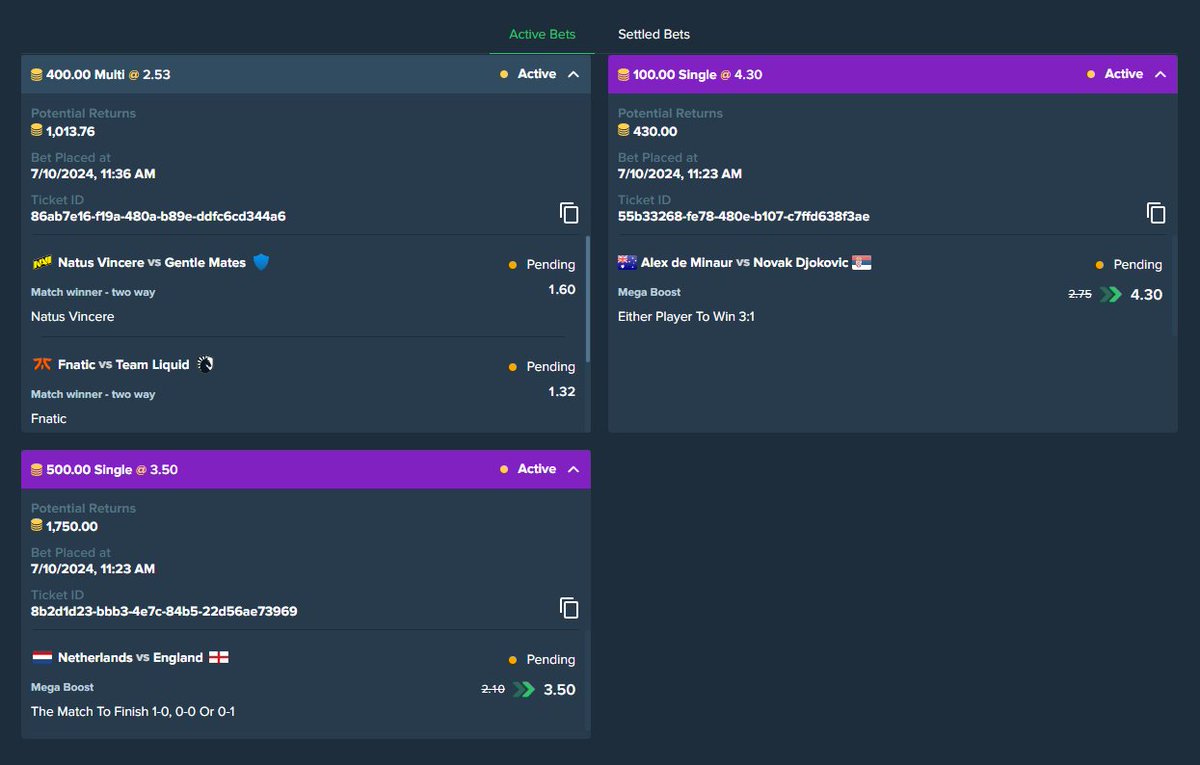
Task: Click the coin icon beside 1,013.76 returns
Action: click(x=37, y=131)
